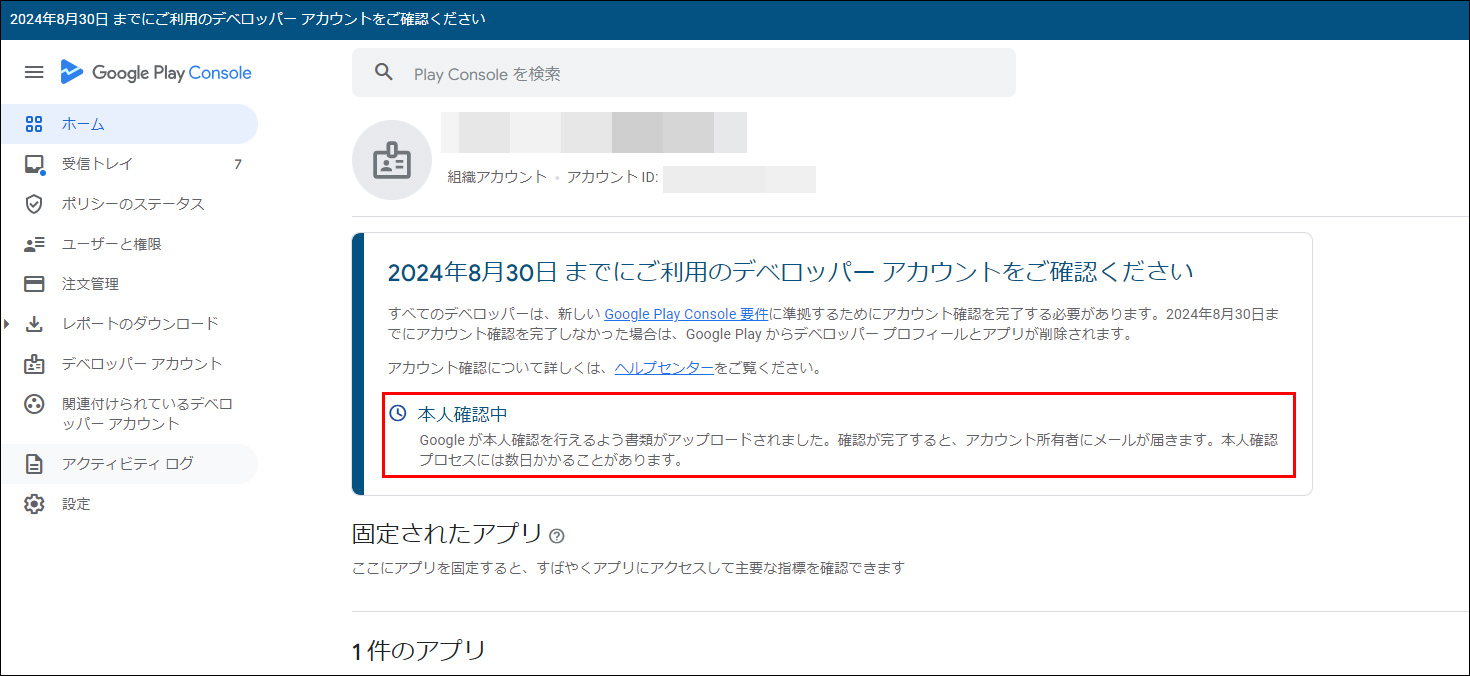Click the account verification card title
The image size is (1470, 676).
pos(790,272)
